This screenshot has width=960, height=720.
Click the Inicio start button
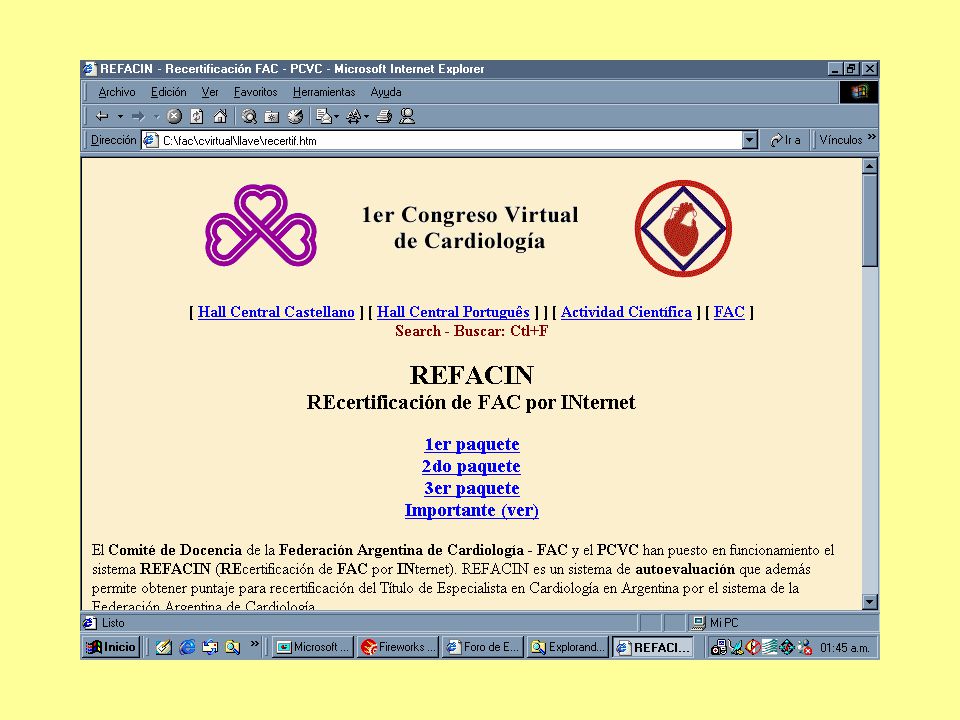click(x=111, y=647)
